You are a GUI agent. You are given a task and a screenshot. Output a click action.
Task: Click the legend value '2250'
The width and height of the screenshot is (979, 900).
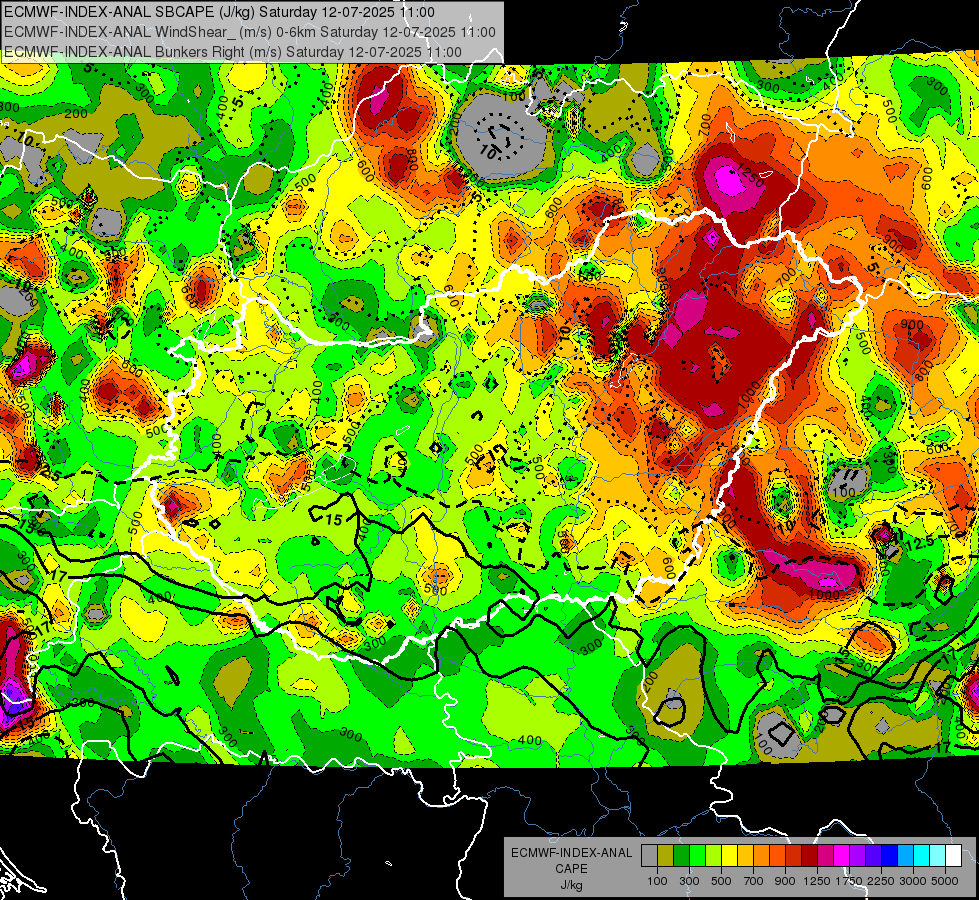(881, 881)
